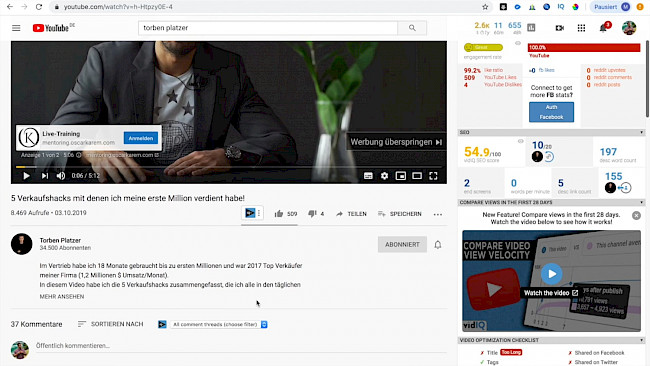
Task: Click the 'Pausiert' Chrome profile button
Action: [611, 7]
